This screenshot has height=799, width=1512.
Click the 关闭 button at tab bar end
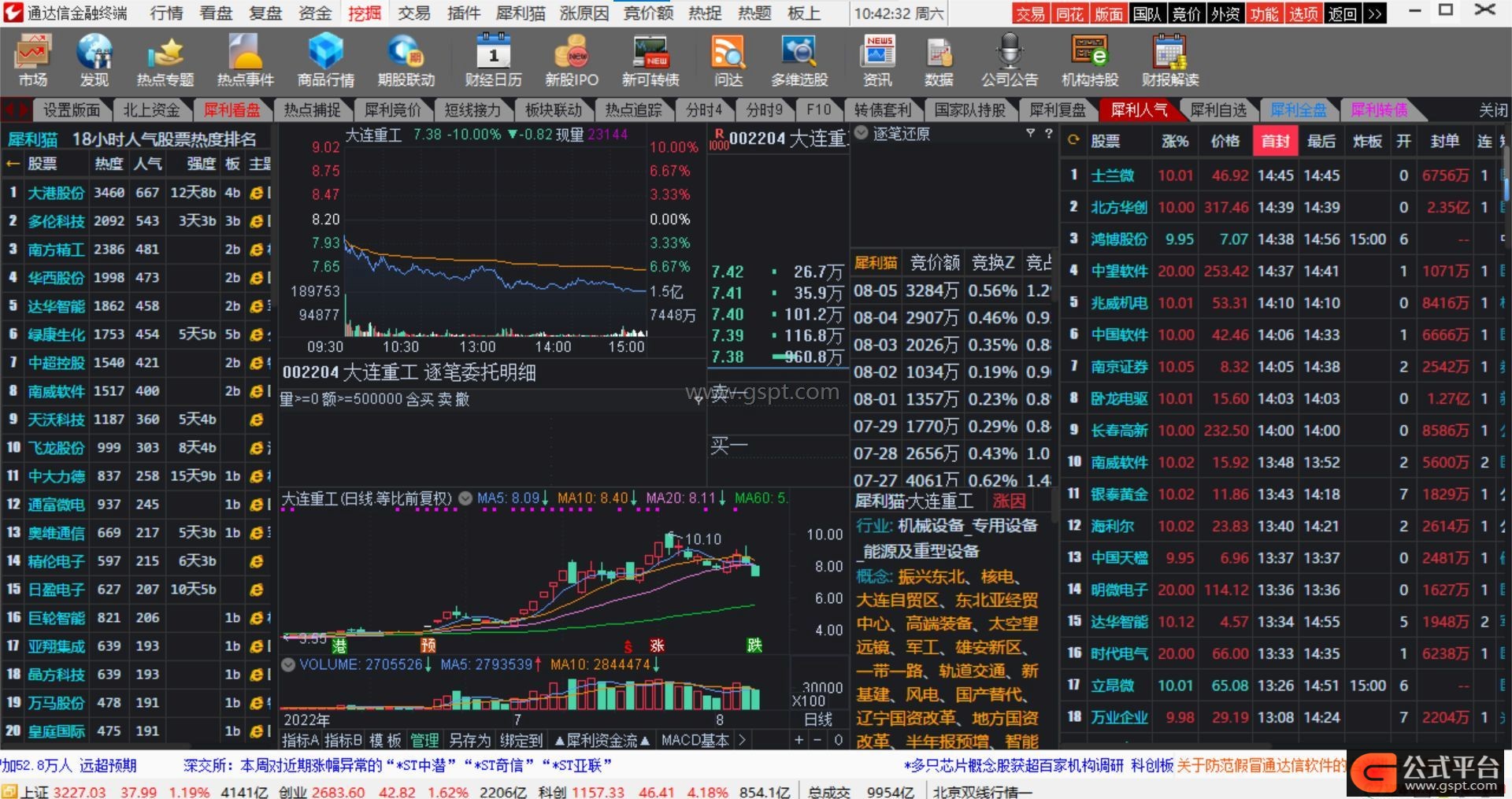point(1492,110)
